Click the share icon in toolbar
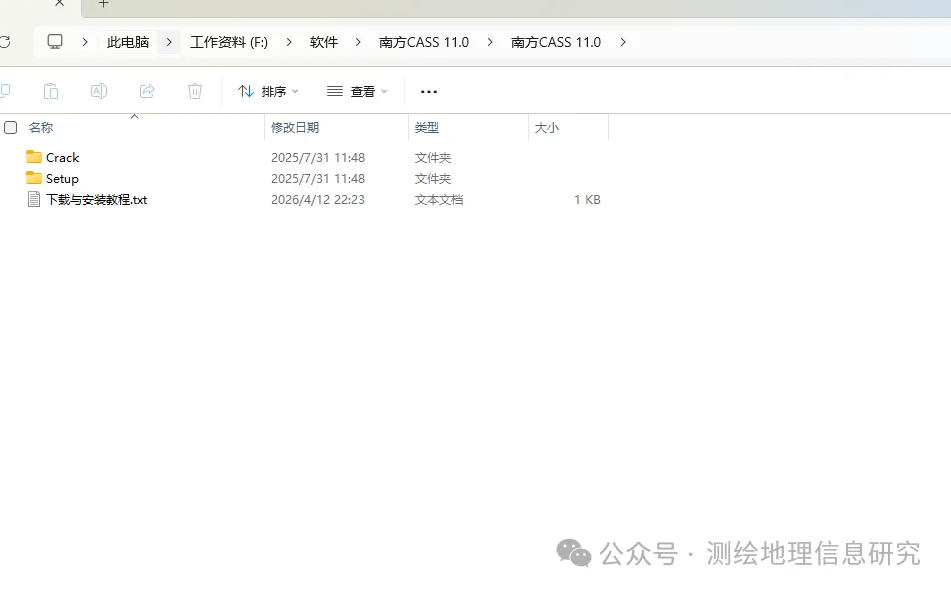Screen dimensions: 951x592 coord(147,92)
